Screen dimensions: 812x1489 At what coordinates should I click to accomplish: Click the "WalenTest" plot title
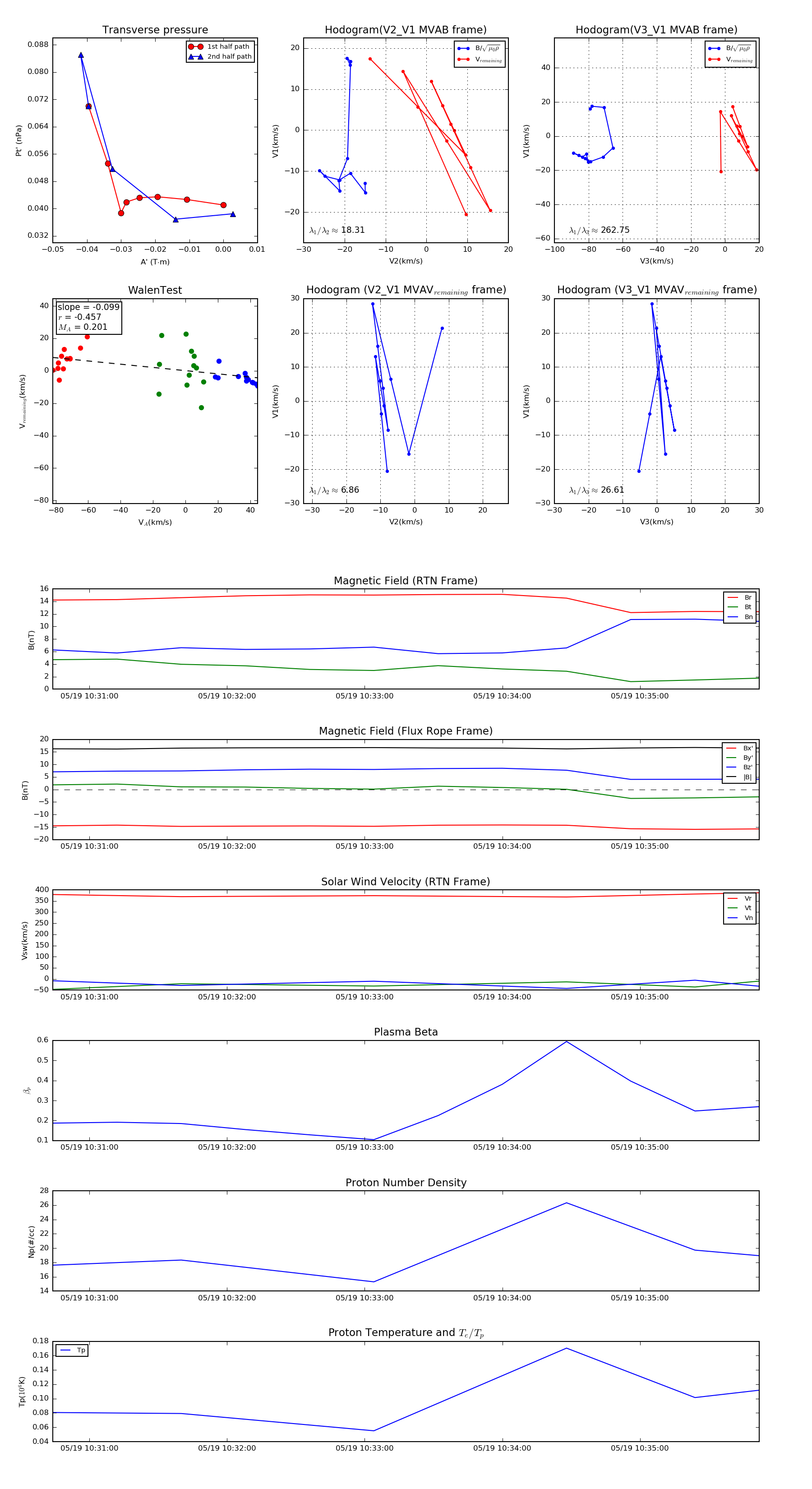[155, 290]
